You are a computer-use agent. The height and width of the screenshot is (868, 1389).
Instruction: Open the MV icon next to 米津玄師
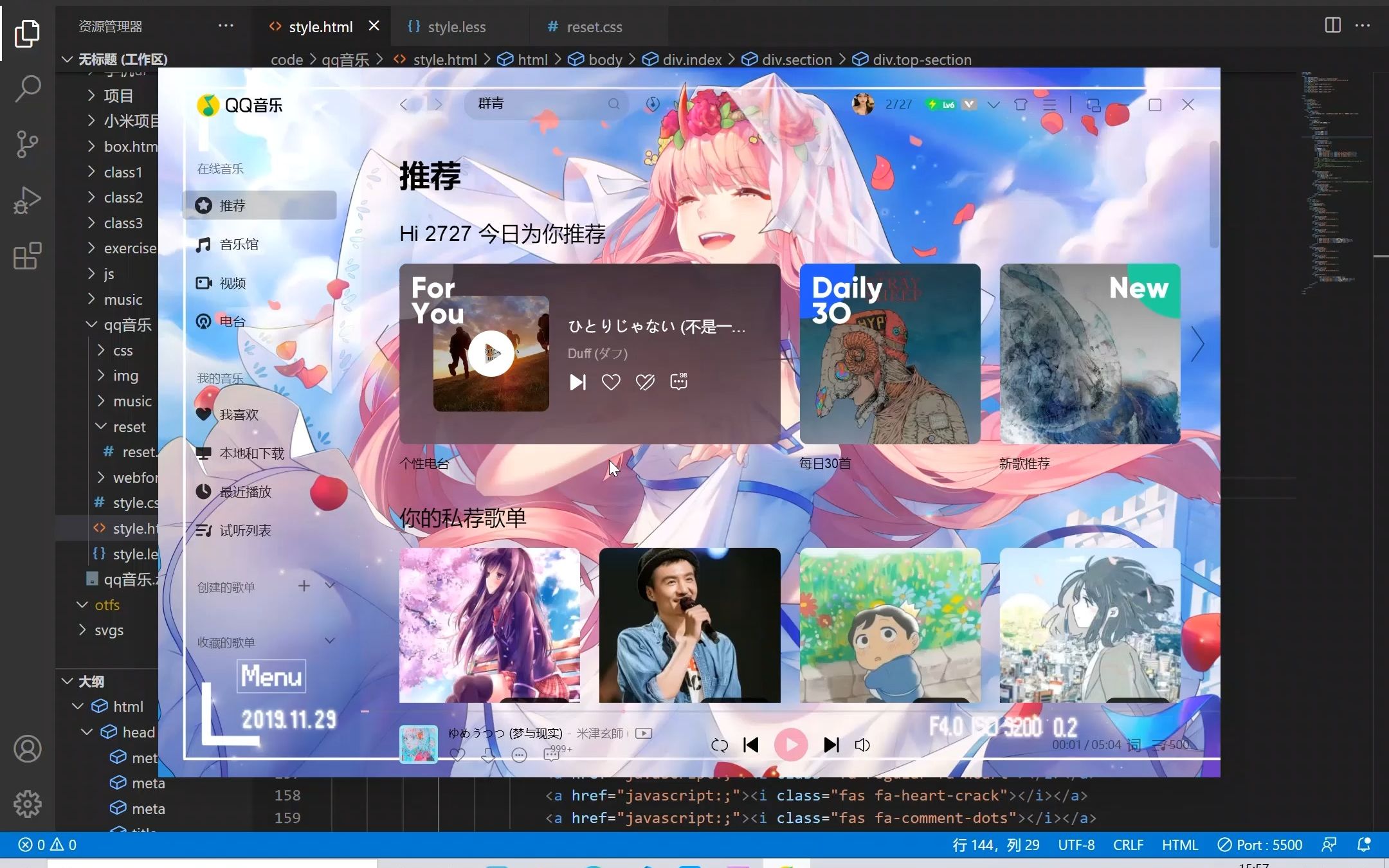pyautogui.click(x=644, y=733)
